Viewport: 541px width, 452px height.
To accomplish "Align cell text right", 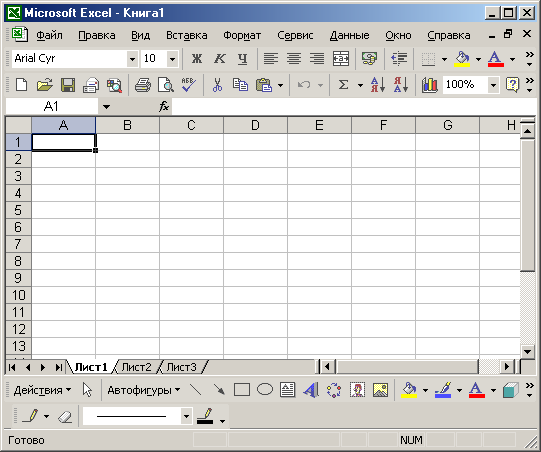I will coord(317,58).
